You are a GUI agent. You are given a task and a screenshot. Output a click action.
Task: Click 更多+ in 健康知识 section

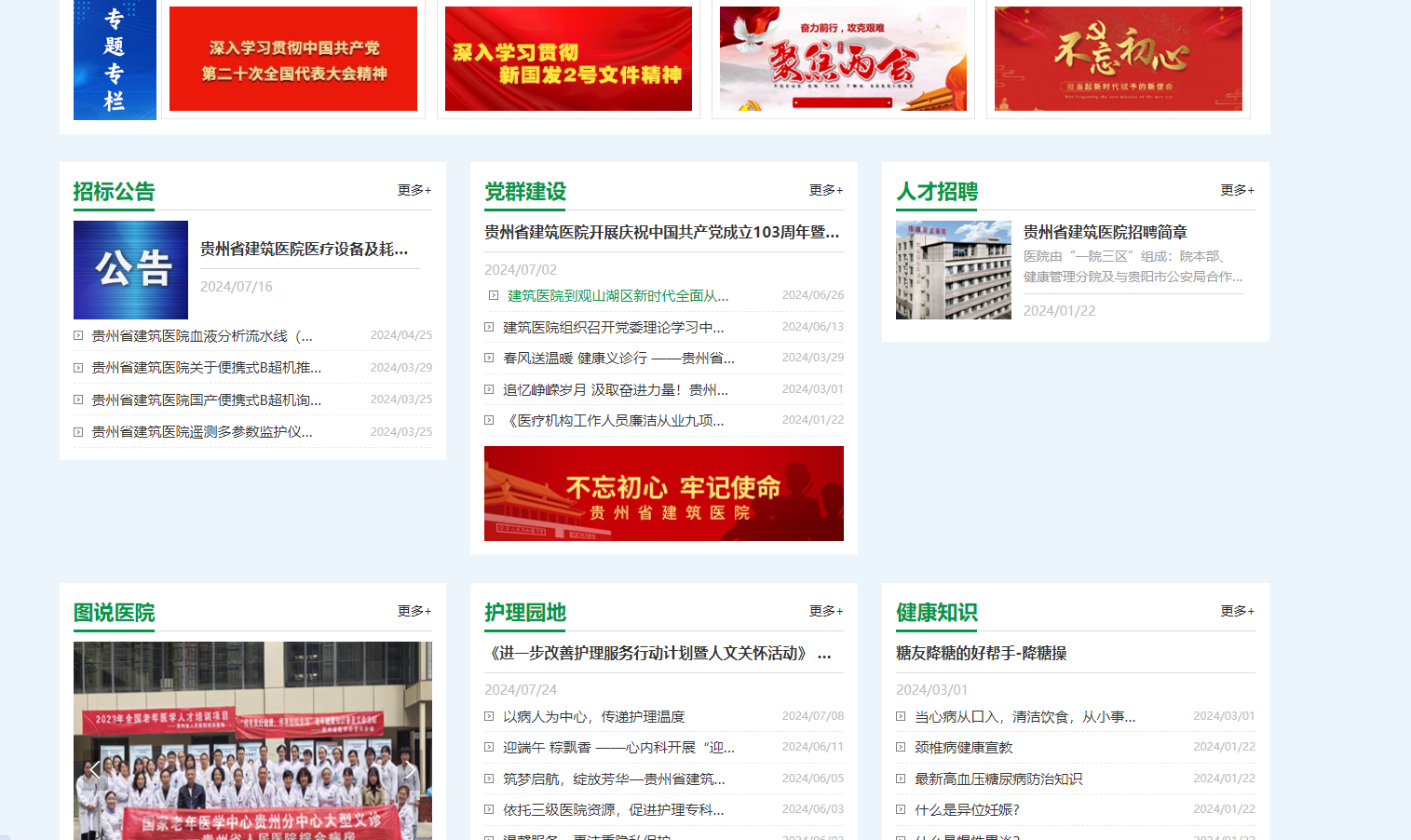coord(1238,611)
